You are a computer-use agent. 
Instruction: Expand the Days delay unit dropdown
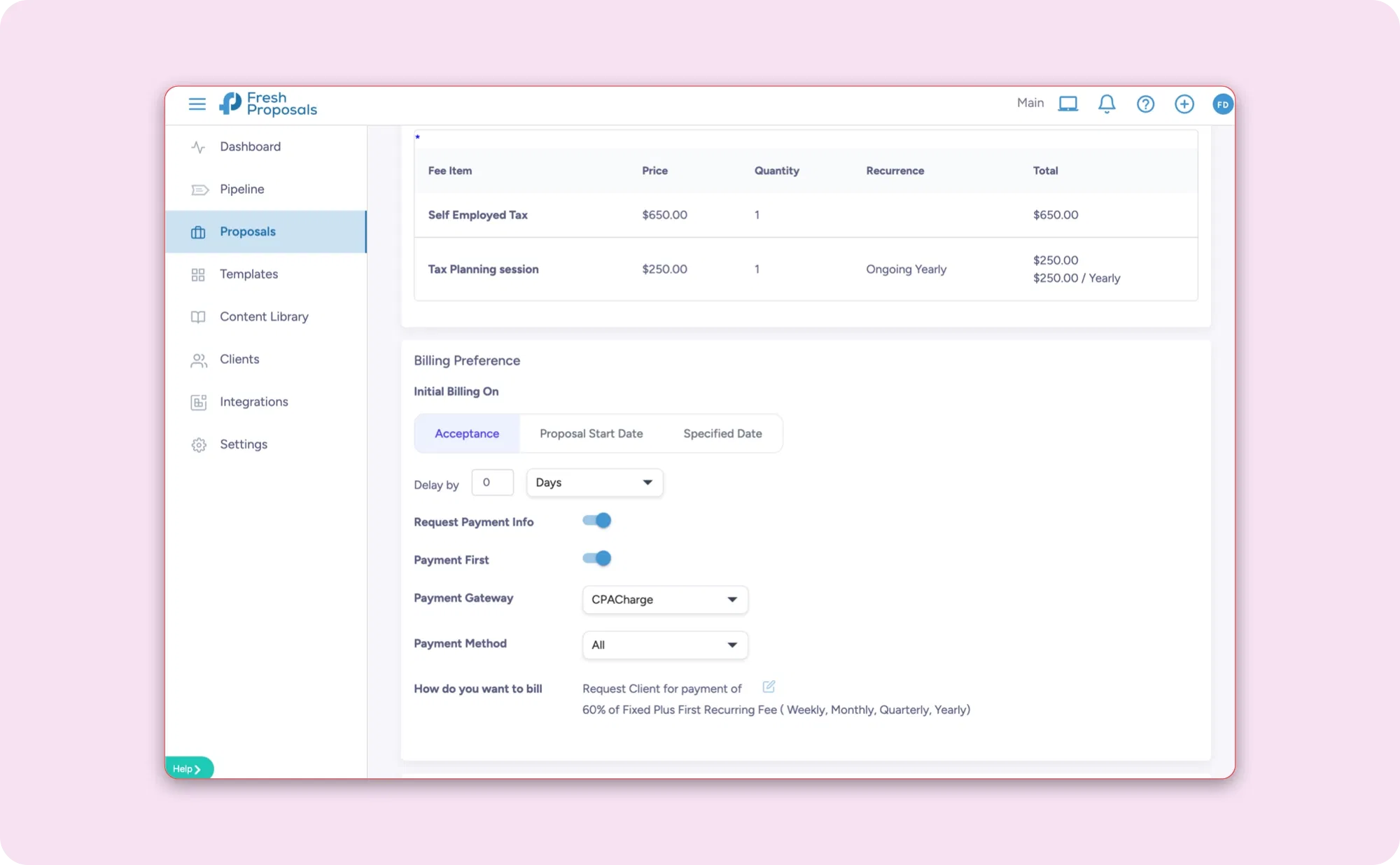point(594,483)
